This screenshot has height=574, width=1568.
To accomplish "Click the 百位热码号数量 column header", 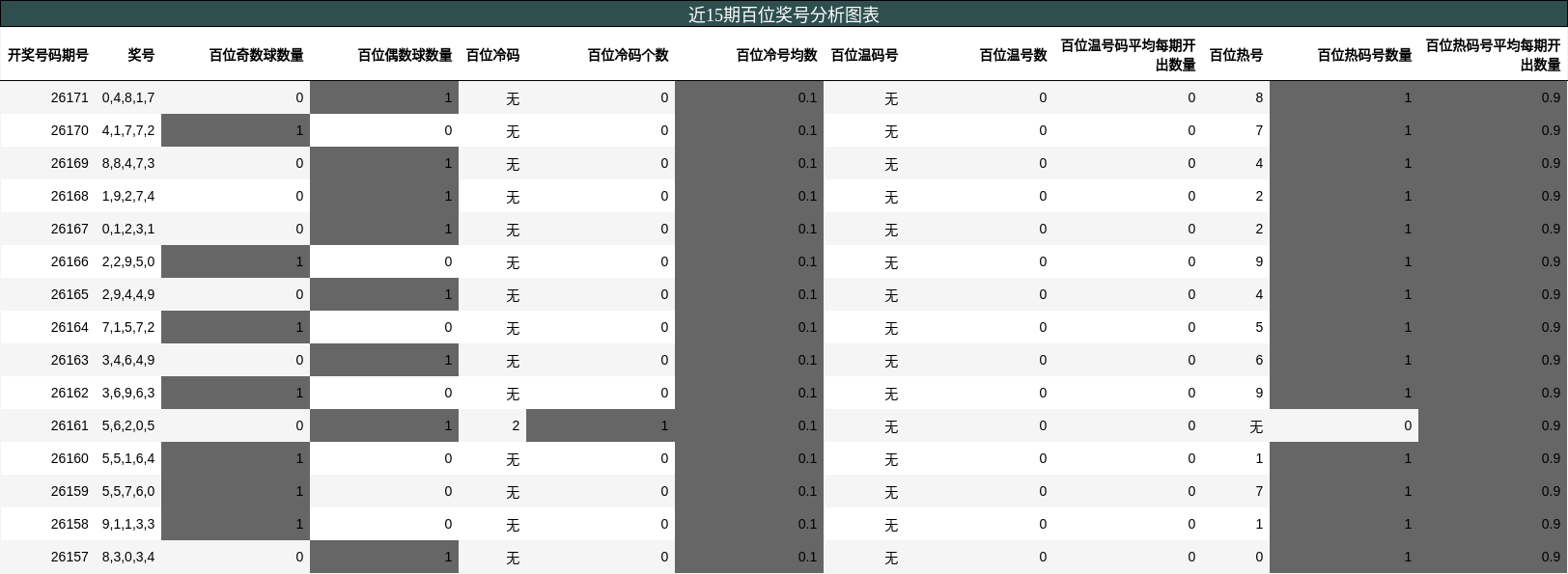I will pos(1364,55).
